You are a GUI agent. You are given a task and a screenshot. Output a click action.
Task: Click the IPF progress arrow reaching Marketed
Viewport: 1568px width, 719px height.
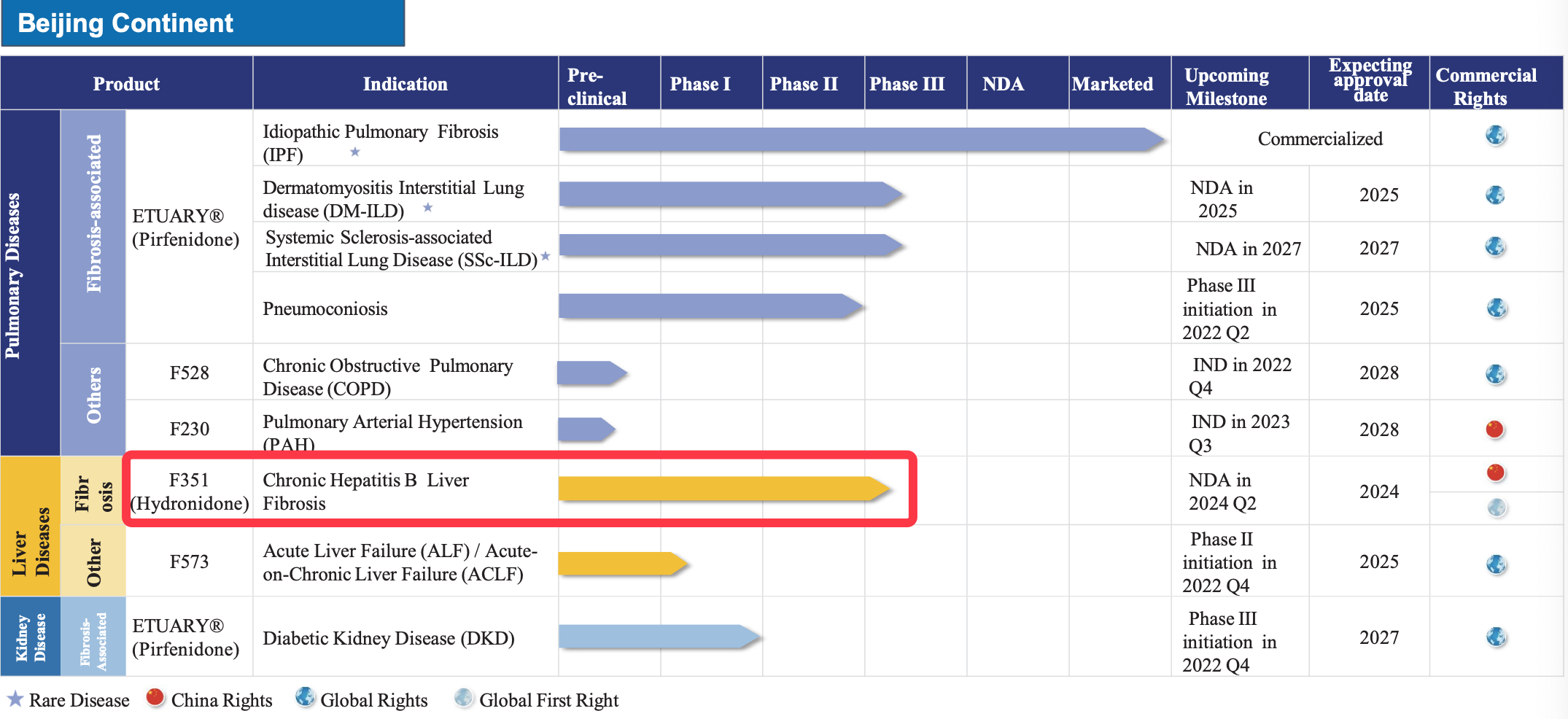point(863,139)
